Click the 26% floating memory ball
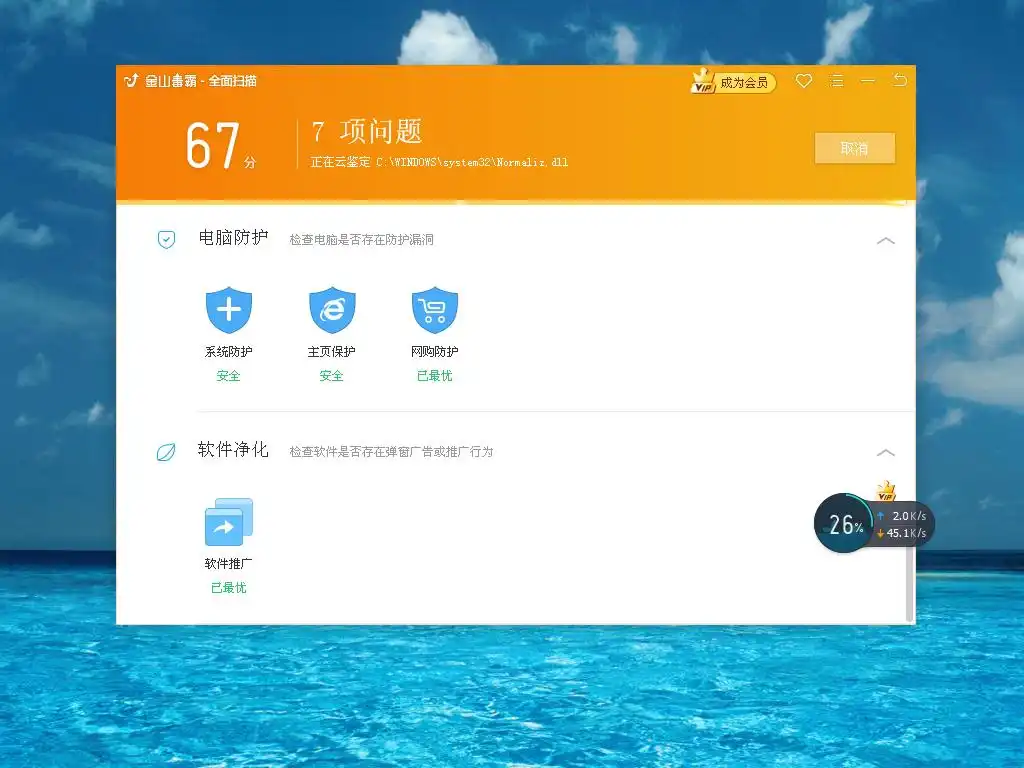This screenshot has height=768, width=1024. tap(844, 523)
